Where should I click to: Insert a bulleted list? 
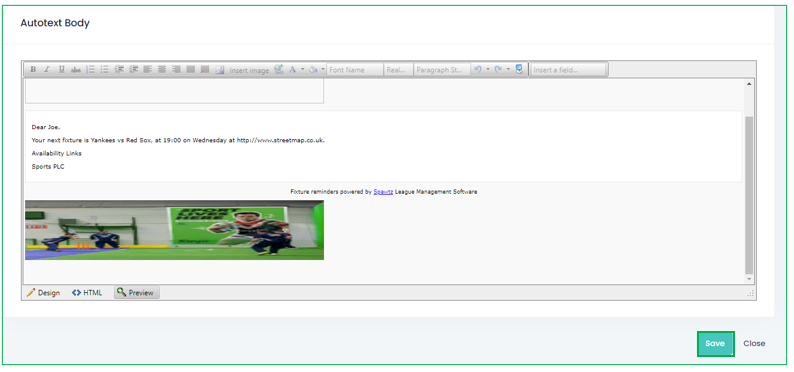tap(104, 70)
